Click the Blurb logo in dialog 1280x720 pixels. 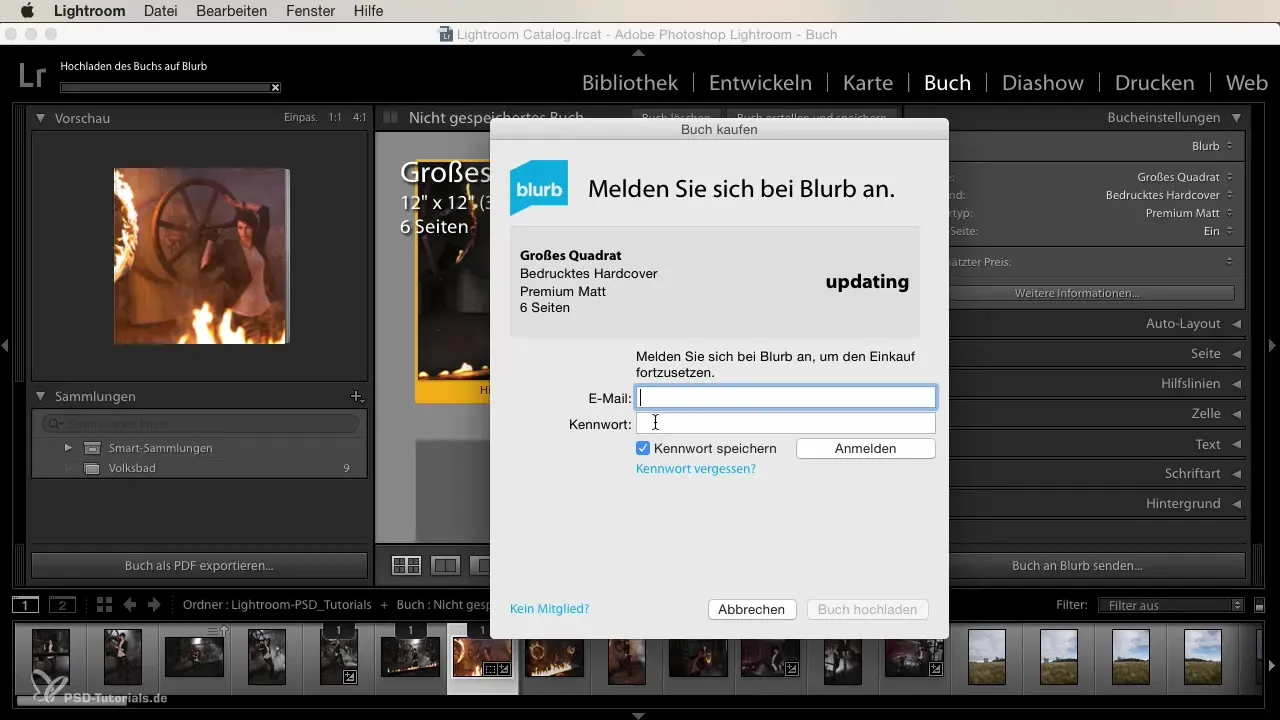[539, 187]
